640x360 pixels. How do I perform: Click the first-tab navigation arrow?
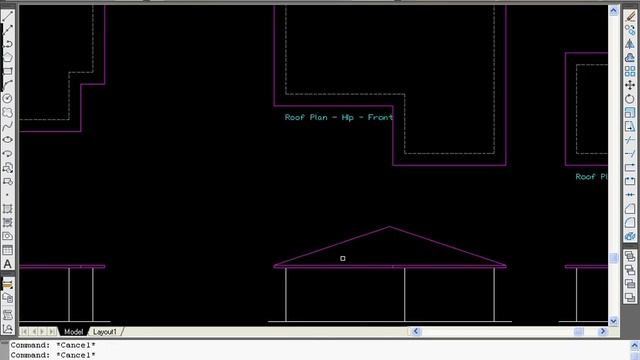click(24, 332)
